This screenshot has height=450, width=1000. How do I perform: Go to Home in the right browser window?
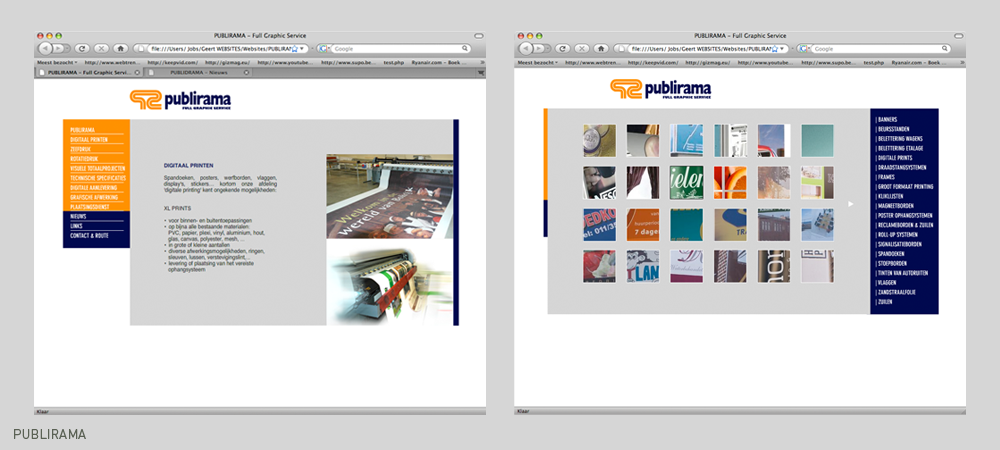point(601,48)
